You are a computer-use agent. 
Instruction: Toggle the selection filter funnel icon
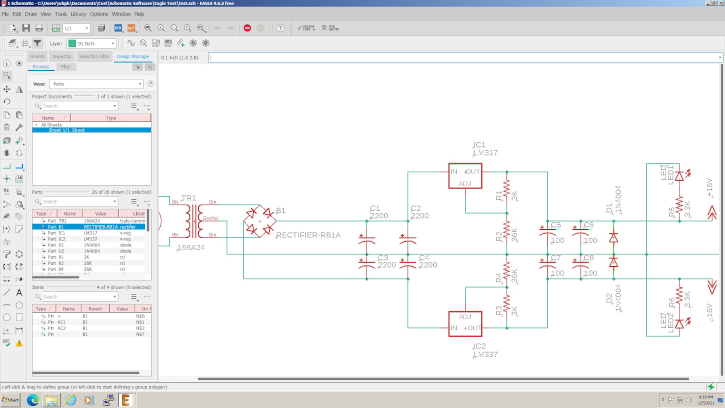point(37,43)
